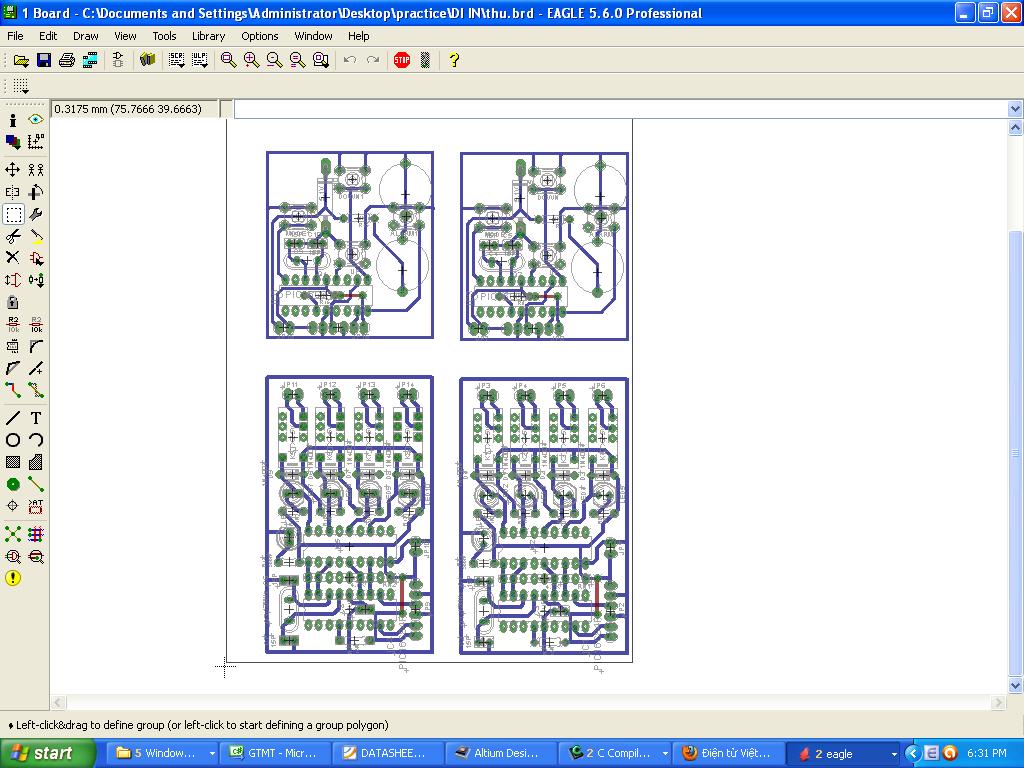Select a zoom area with the Zoom select icon

pyautogui.click(x=321, y=61)
